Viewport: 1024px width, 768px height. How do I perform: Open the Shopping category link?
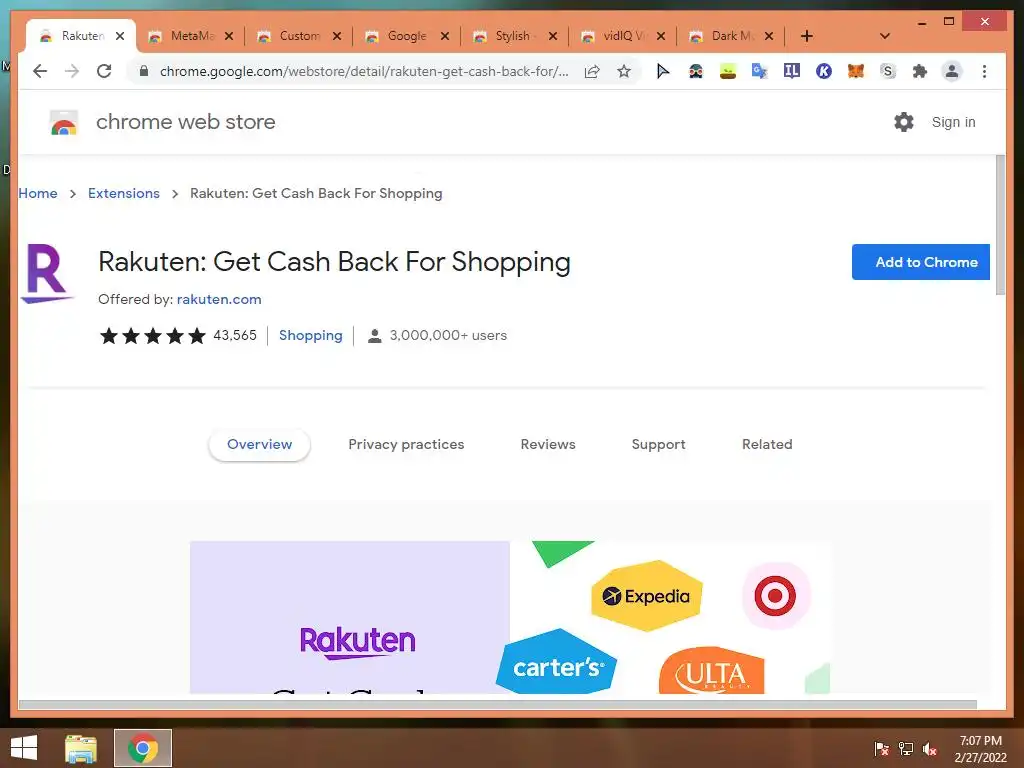pos(311,335)
